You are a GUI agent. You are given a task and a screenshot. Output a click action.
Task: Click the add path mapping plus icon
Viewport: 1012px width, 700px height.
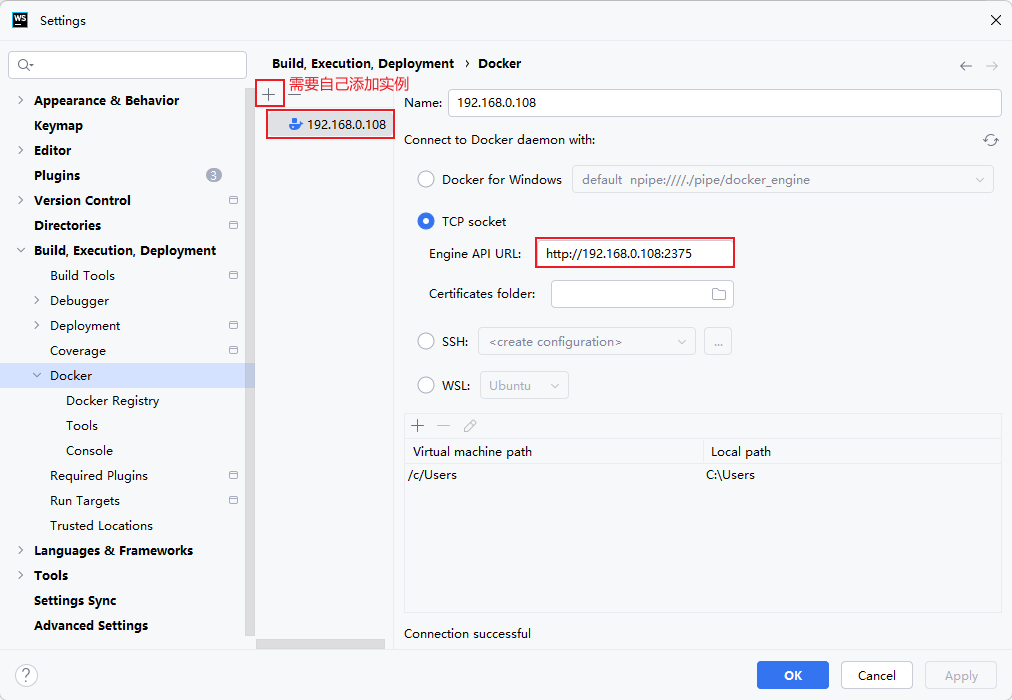click(418, 426)
